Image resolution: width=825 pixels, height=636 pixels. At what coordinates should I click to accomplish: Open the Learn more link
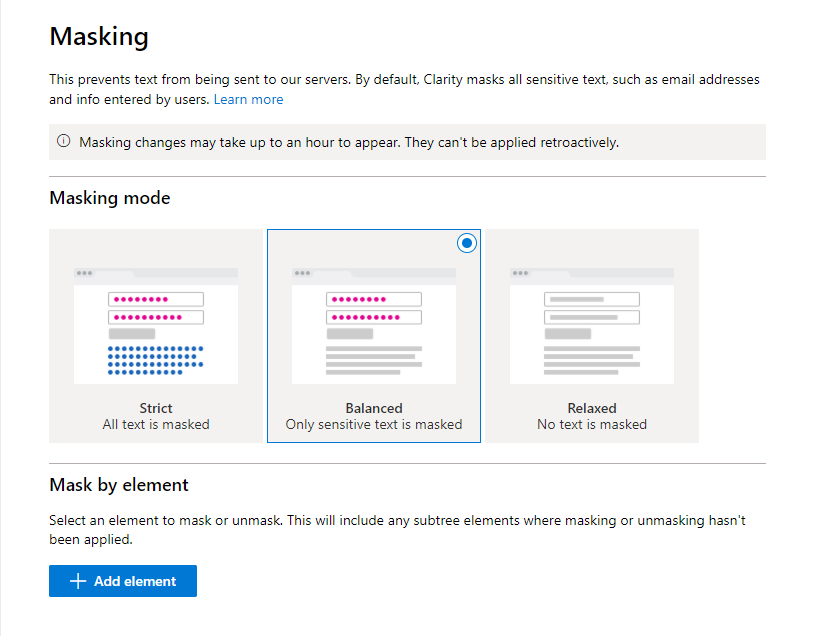[248, 99]
